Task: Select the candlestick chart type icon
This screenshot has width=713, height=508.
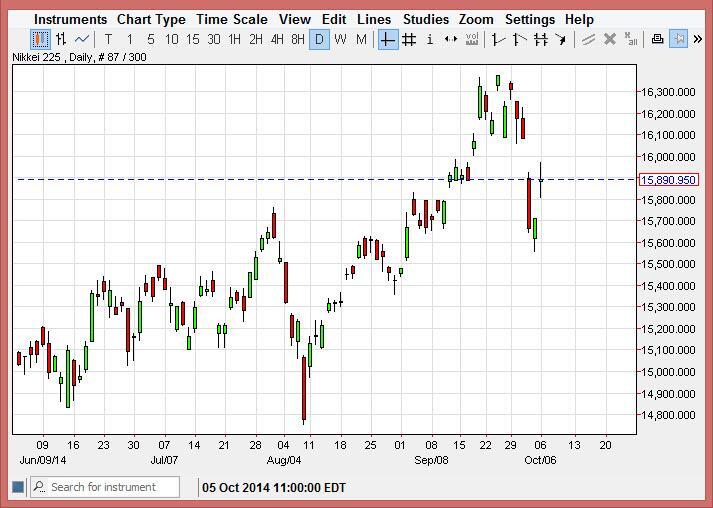Action: [x=40, y=40]
